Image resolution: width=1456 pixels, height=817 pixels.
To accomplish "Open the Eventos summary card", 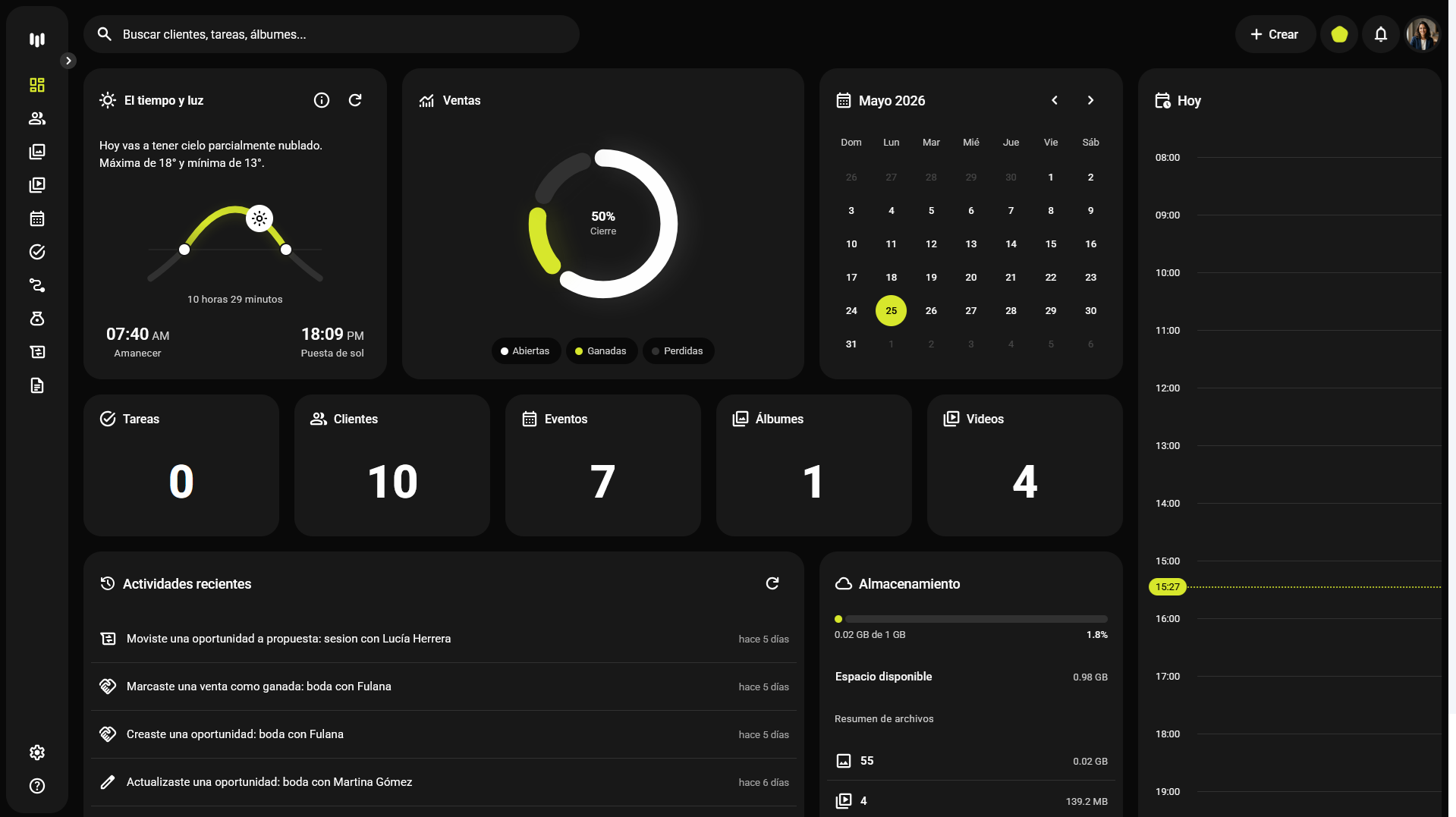I will click(603, 465).
